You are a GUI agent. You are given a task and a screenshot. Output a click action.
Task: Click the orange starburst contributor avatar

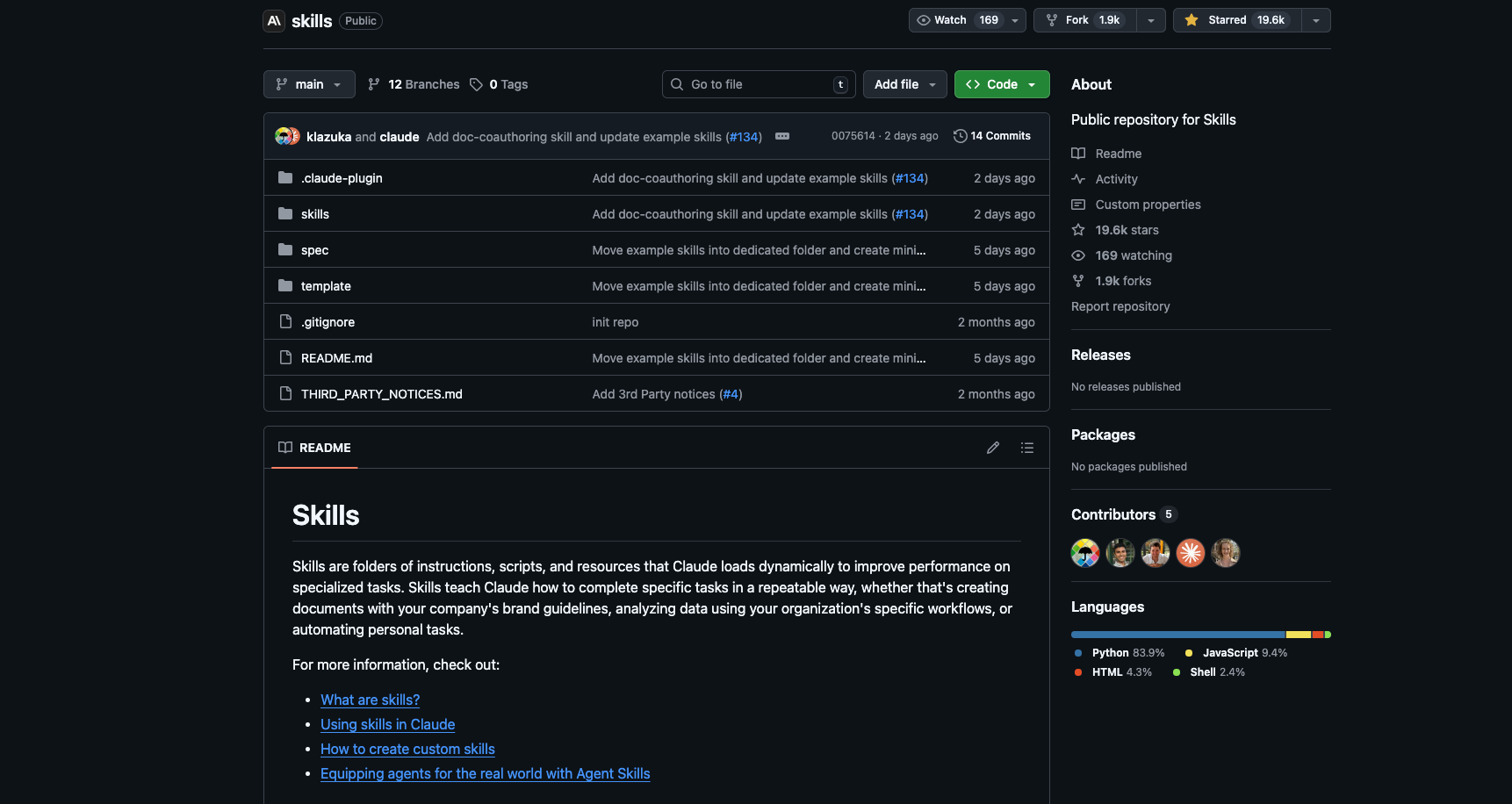(1190, 553)
